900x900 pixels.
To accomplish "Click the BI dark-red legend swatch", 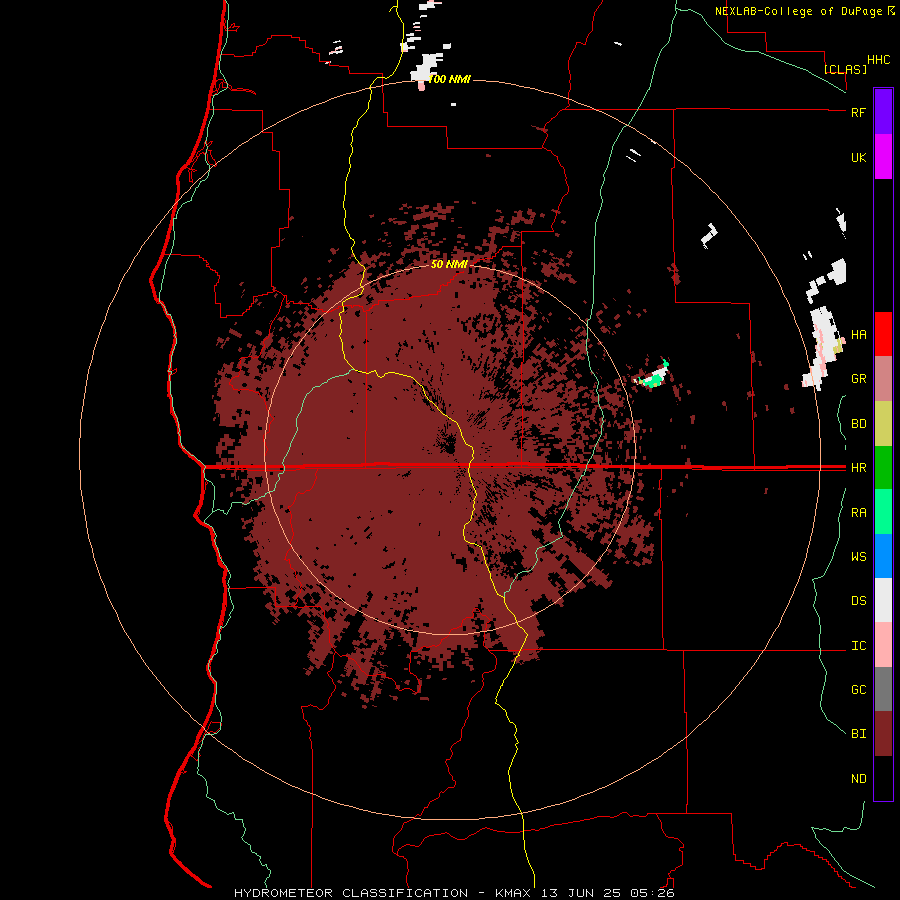I will tap(883, 734).
